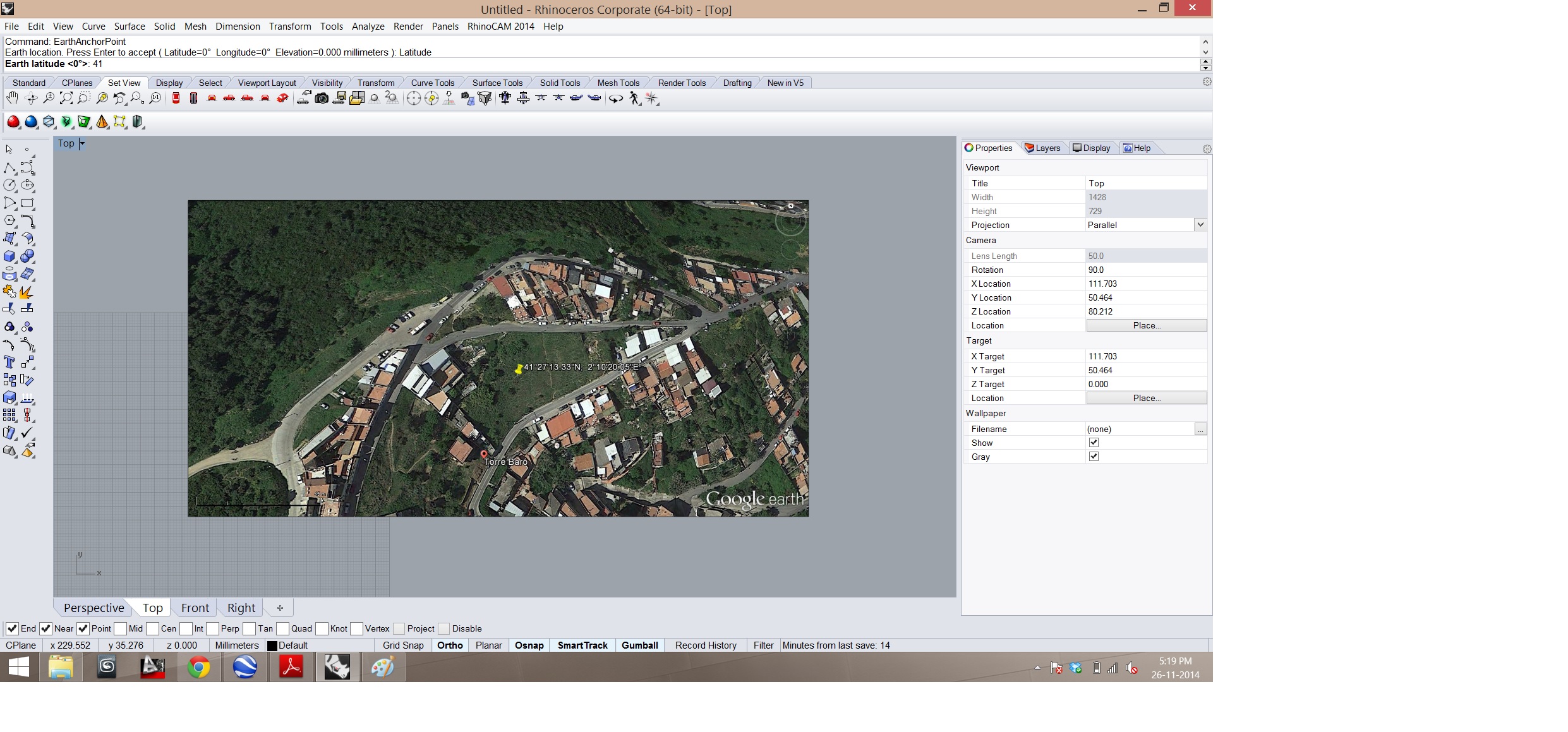Click the Zoom Extents icon
The image size is (1568, 732).
tap(66, 98)
